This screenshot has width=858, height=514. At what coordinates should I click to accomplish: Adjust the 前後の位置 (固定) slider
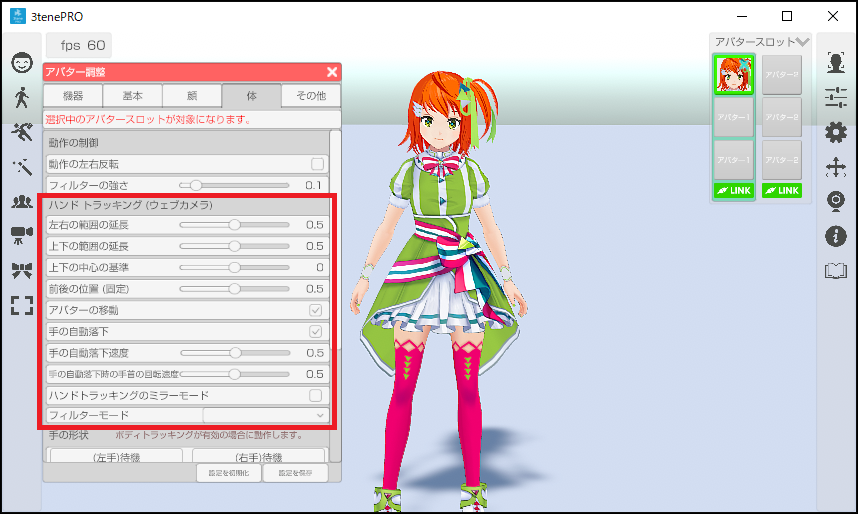234,288
